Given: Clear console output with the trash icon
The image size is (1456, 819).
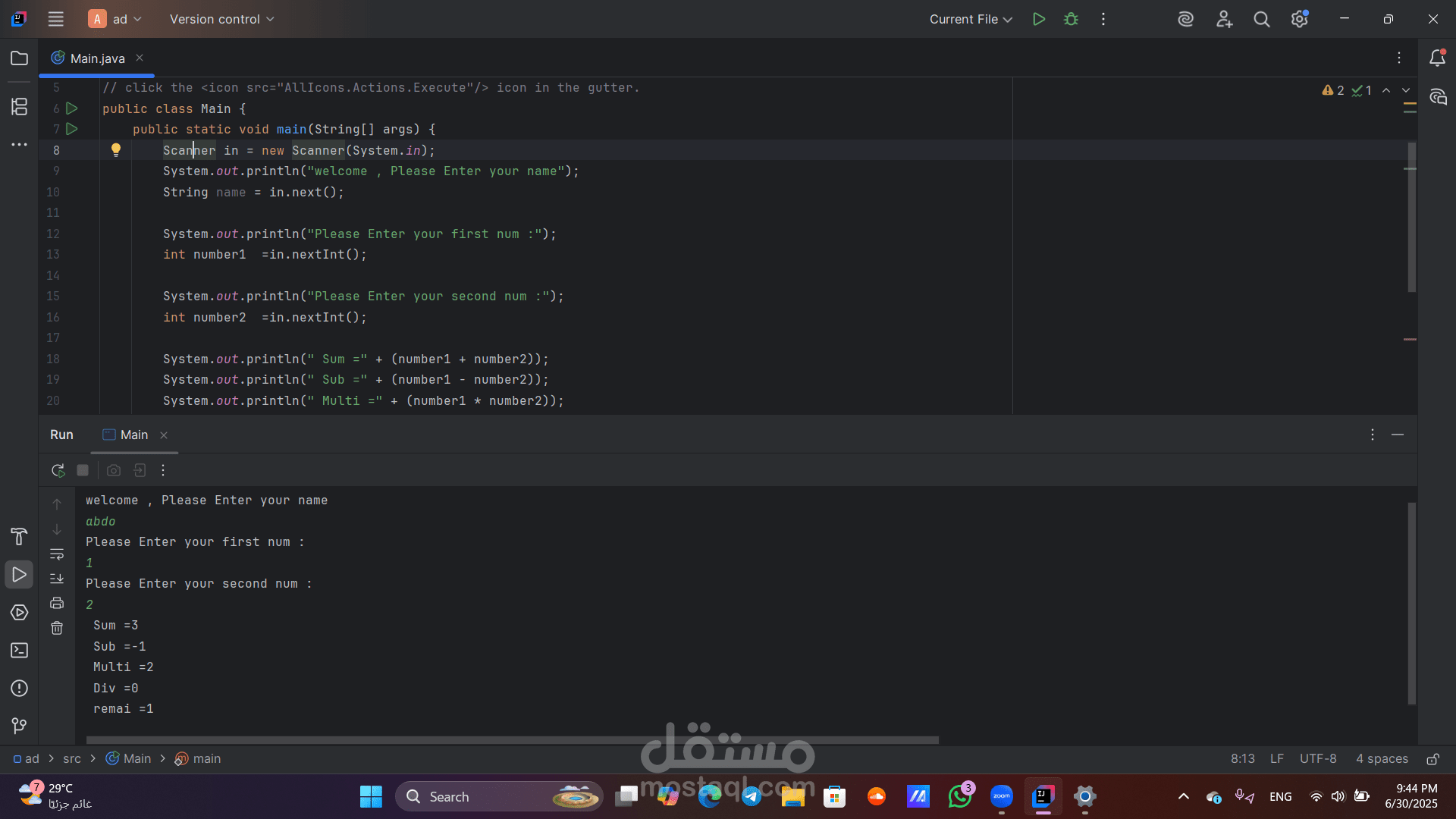Looking at the screenshot, I should [x=57, y=628].
